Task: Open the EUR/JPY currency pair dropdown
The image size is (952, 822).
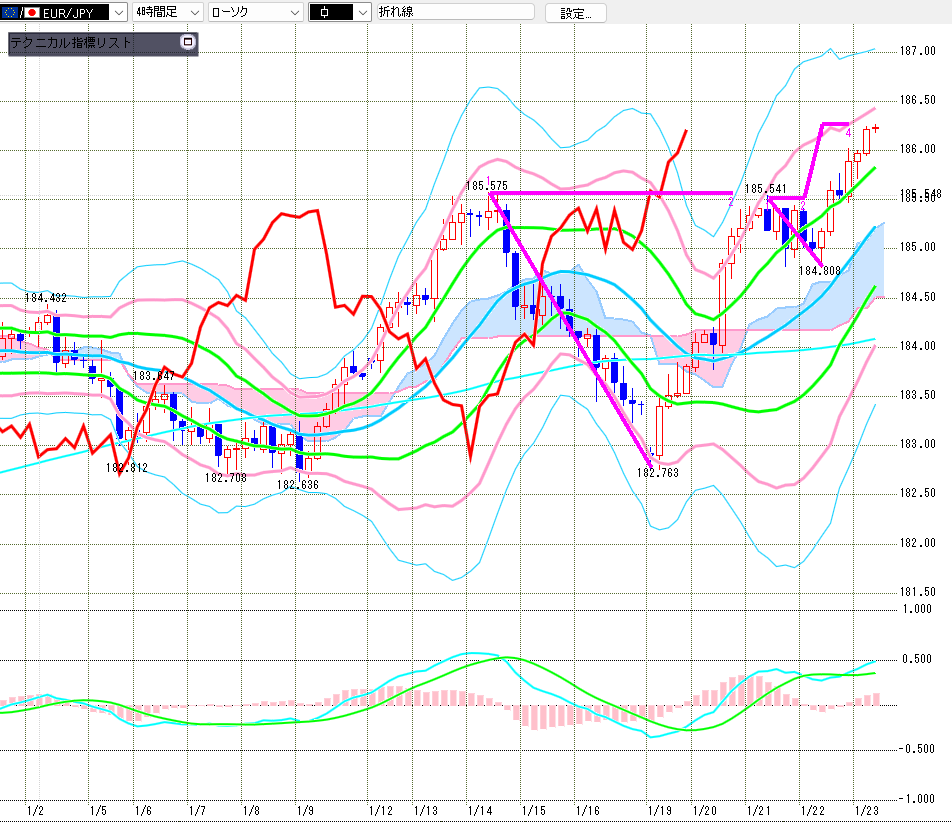Action: coord(119,12)
